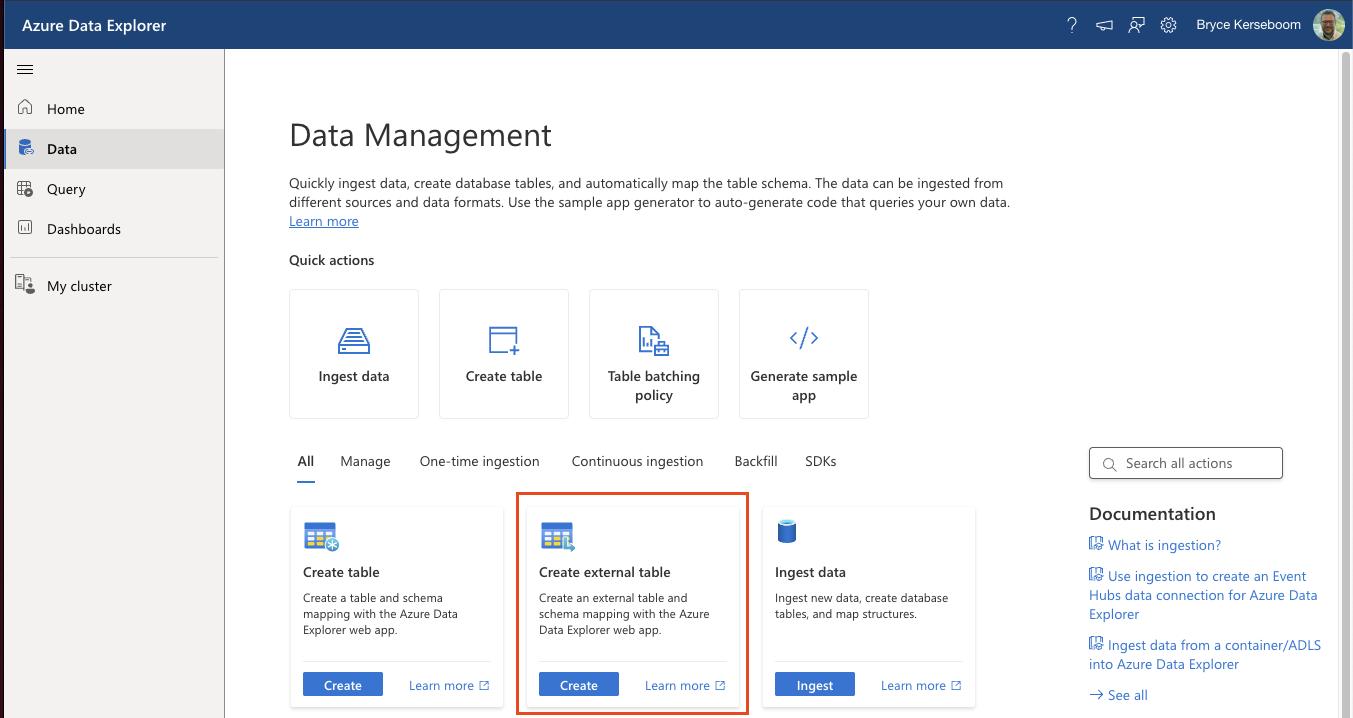Select the SDKs tab
The width and height of the screenshot is (1353, 718).
tap(820, 461)
